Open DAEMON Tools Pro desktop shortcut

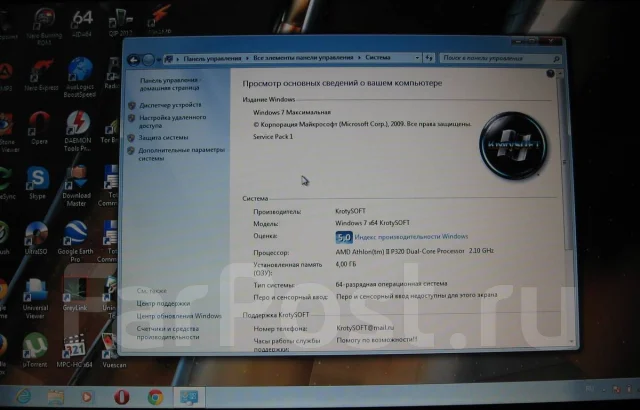pyautogui.click(x=78, y=131)
